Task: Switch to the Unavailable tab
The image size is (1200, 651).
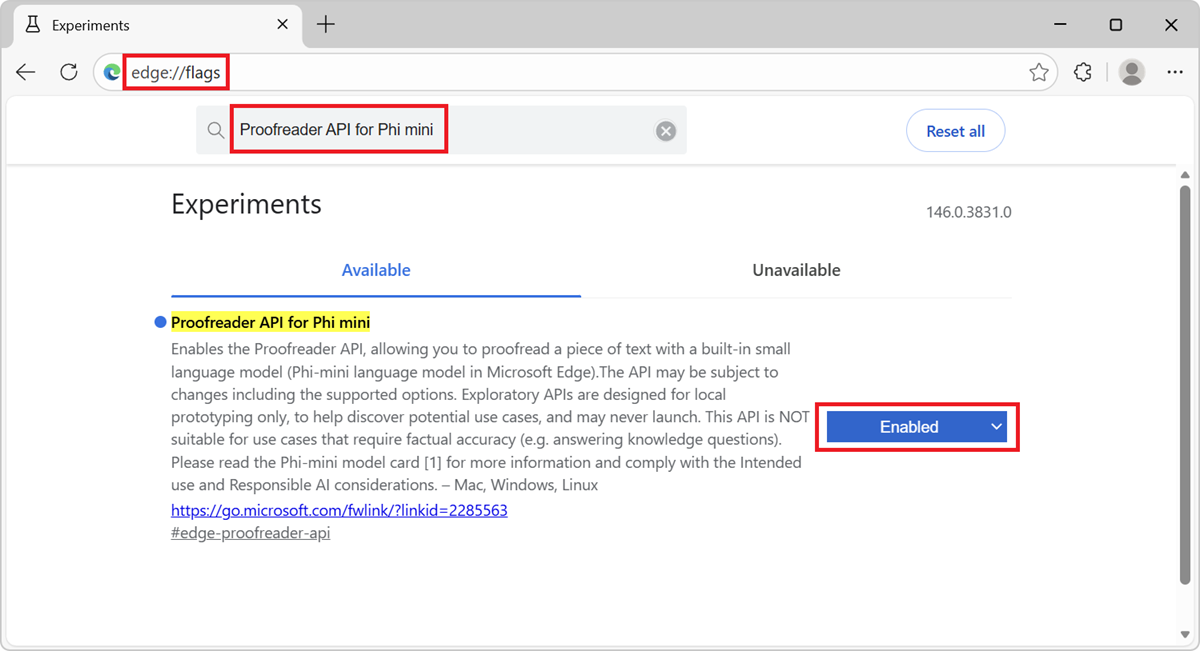Action: [x=796, y=270]
